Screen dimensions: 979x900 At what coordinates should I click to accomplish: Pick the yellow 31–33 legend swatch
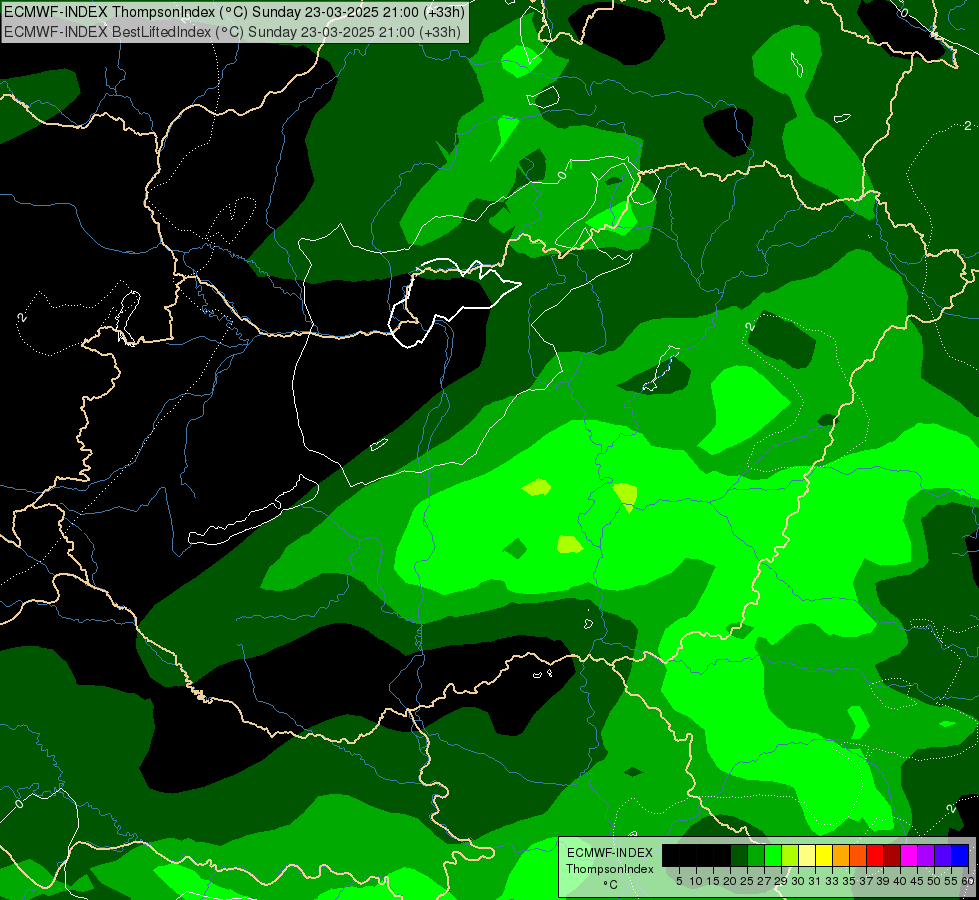pyautogui.click(x=824, y=855)
